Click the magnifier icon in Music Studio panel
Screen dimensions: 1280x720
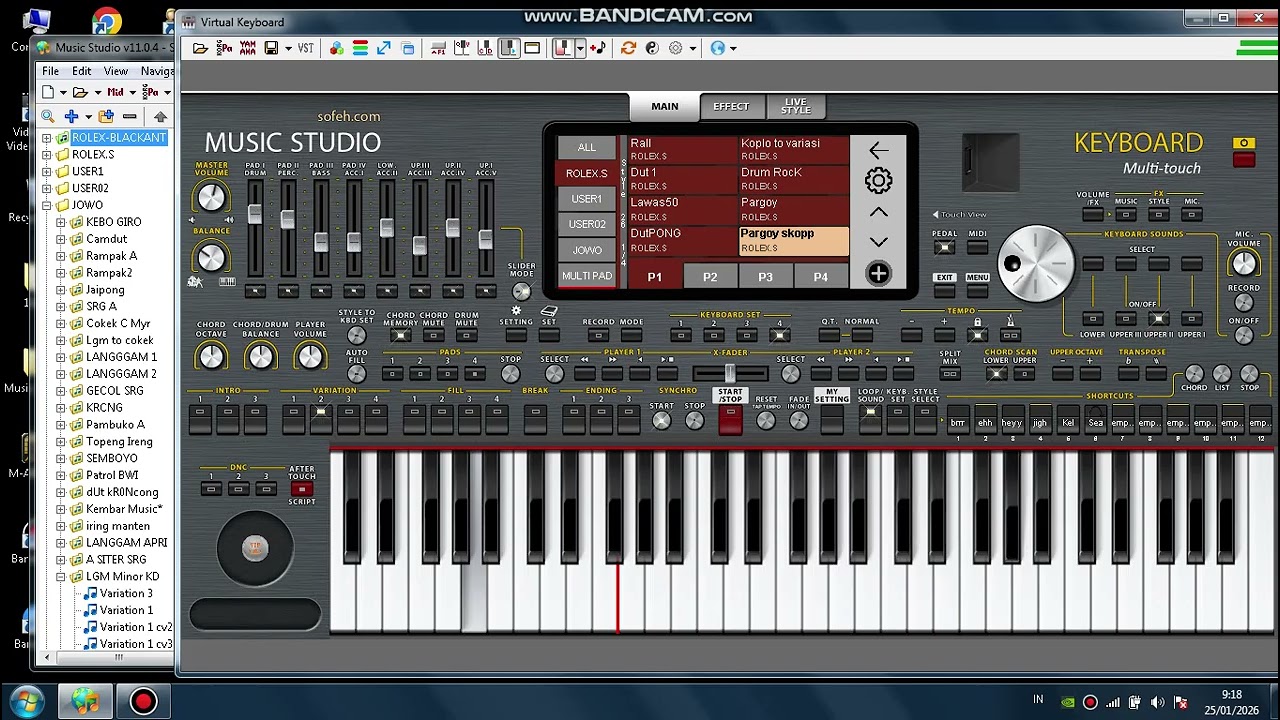(47, 117)
